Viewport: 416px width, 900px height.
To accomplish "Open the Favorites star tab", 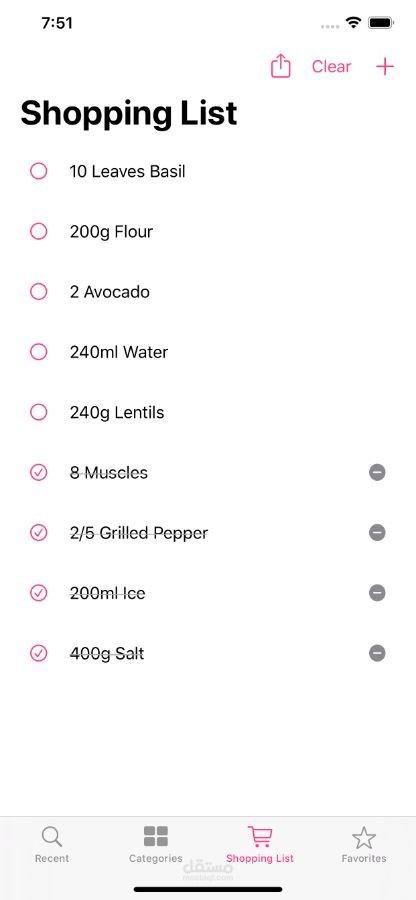I will coord(364,844).
